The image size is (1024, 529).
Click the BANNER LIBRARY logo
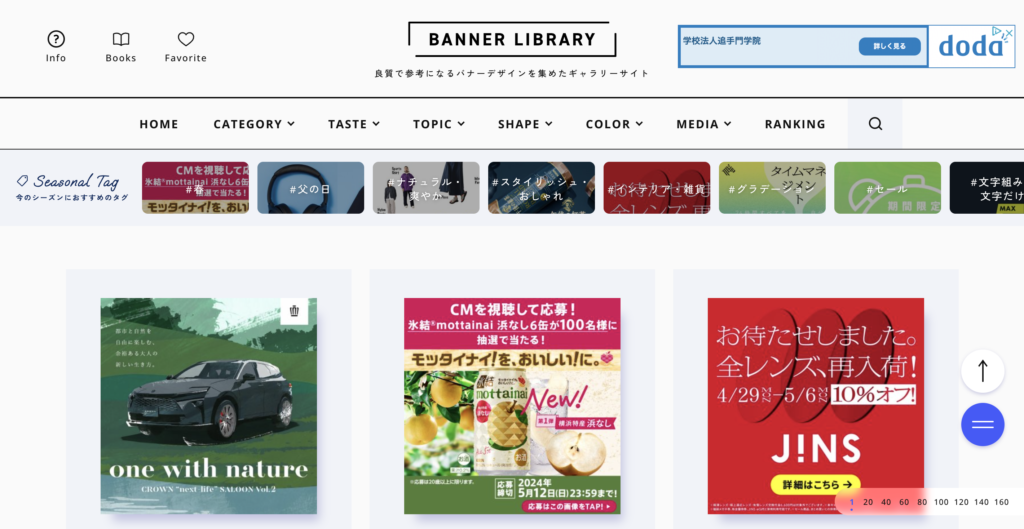pos(512,40)
